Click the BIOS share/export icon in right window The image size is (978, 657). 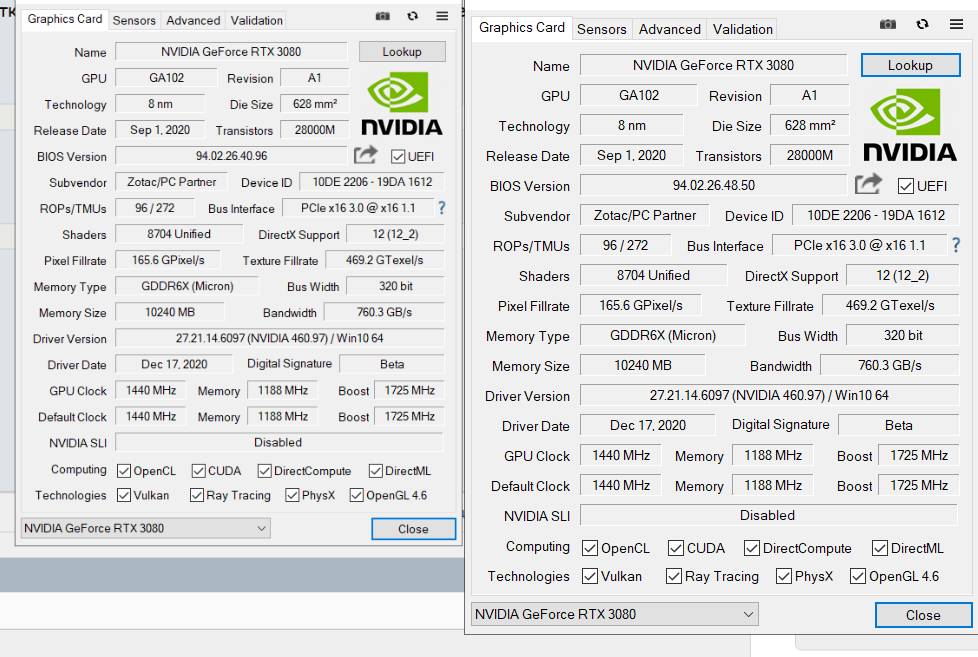click(x=868, y=184)
